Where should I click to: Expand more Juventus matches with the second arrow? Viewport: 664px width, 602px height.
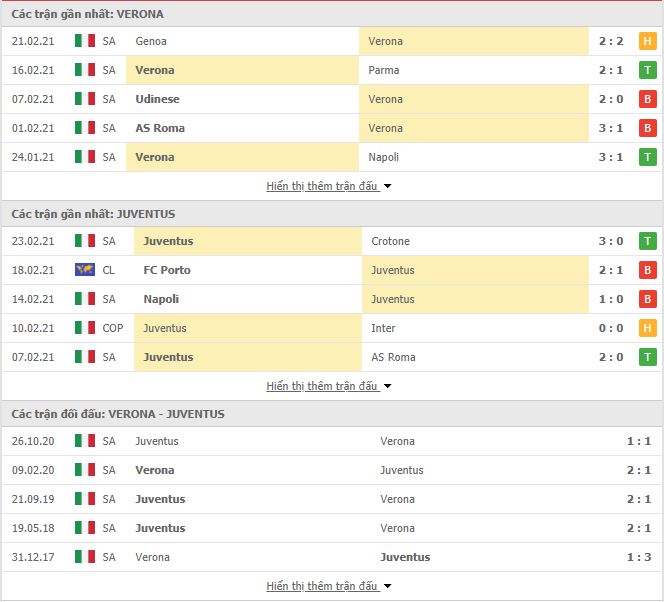pyautogui.click(x=387, y=386)
